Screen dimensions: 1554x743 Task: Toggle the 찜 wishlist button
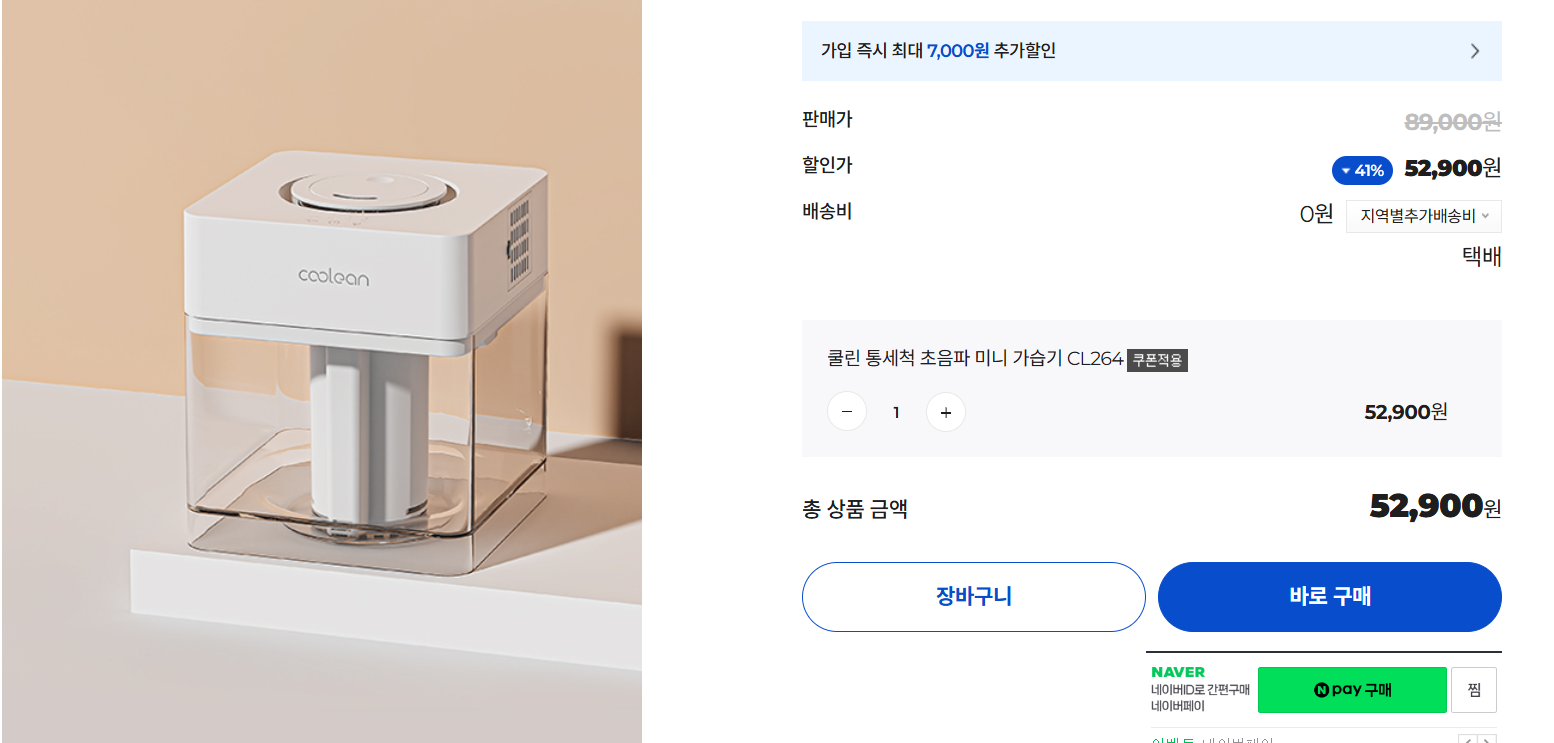pyautogui.click(x=1475, y=689)
